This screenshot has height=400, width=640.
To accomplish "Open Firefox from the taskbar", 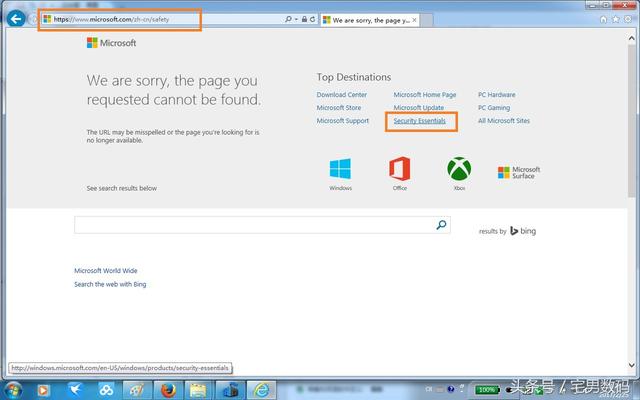I will point(168,390).
